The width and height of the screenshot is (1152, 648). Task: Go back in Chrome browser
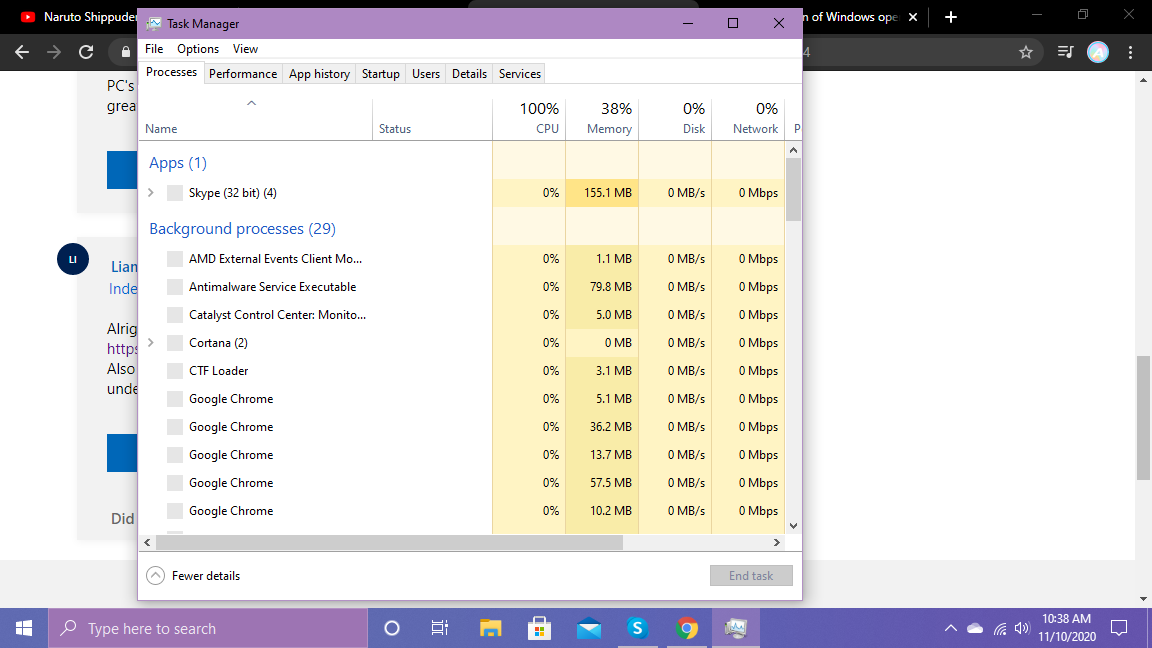point(22,52)
